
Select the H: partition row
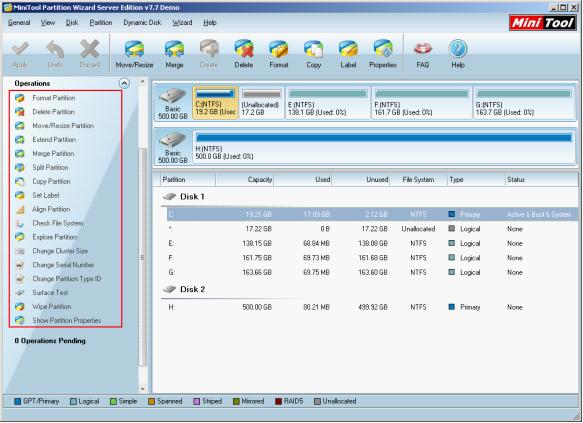tap(372, 307)
